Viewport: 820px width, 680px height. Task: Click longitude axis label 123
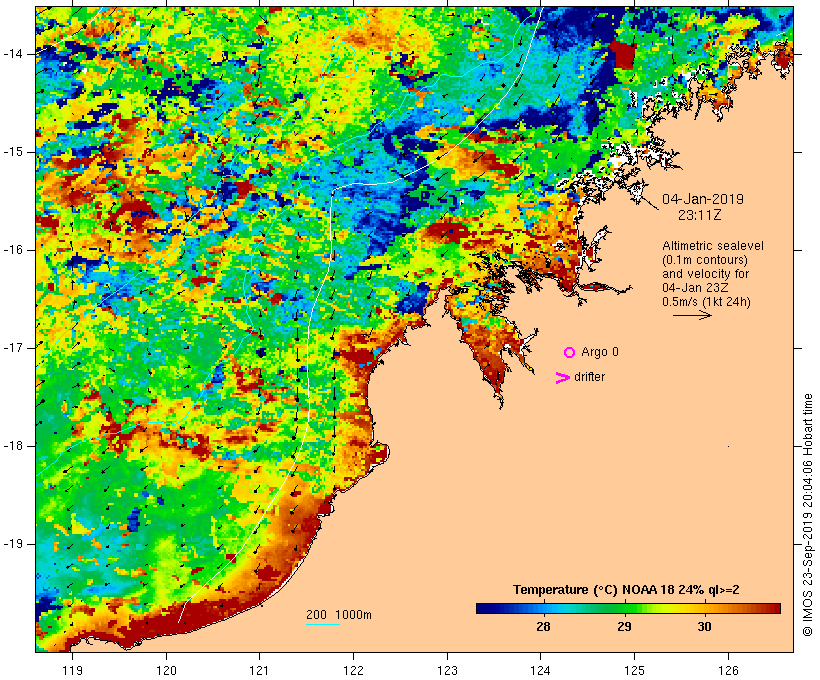click(x=447, y=670)
